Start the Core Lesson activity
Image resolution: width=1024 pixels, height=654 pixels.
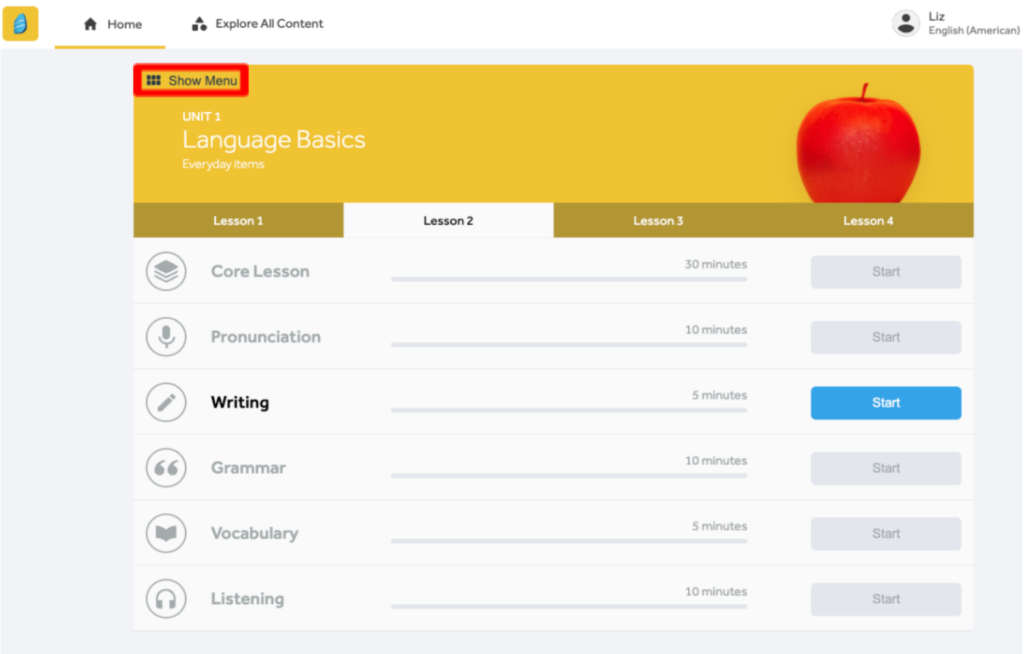pyautogui.click(x=886, y=272)
